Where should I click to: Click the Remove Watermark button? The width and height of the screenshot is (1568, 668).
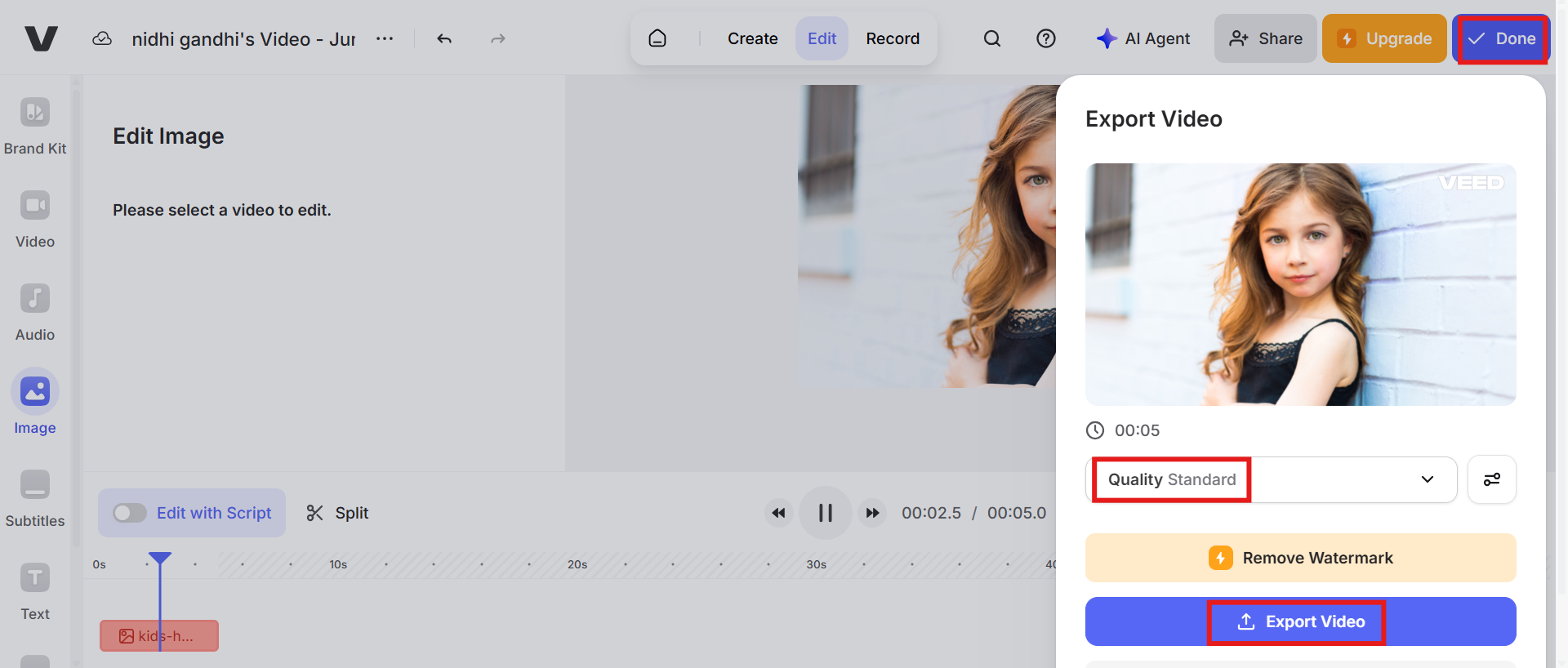pyautogui.click(x=1301, y=558)
